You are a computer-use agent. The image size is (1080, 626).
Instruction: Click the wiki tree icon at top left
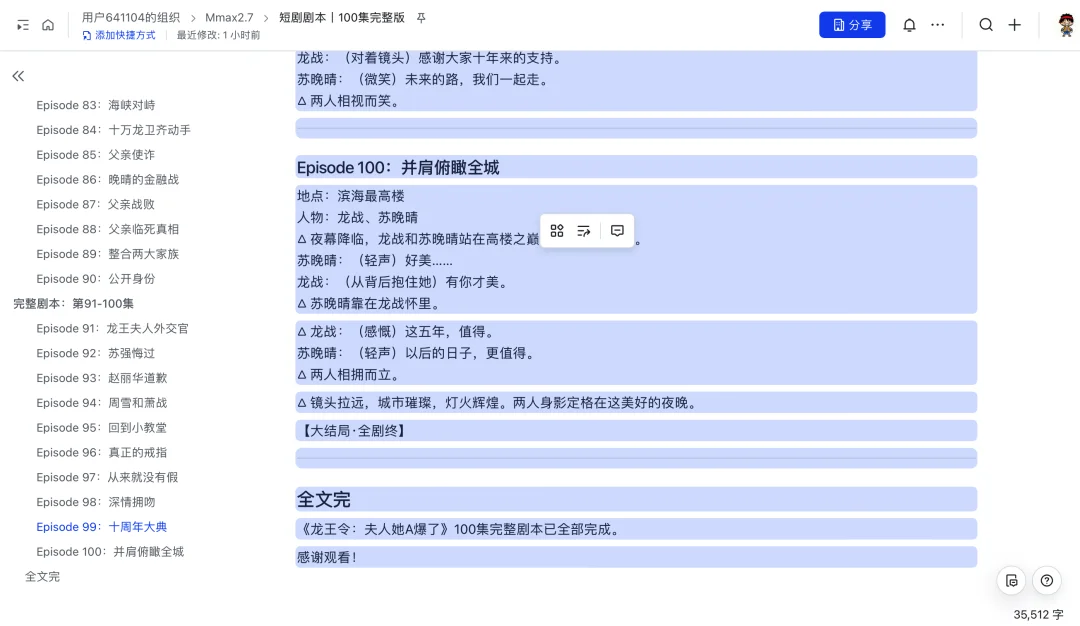pos(21,24)
